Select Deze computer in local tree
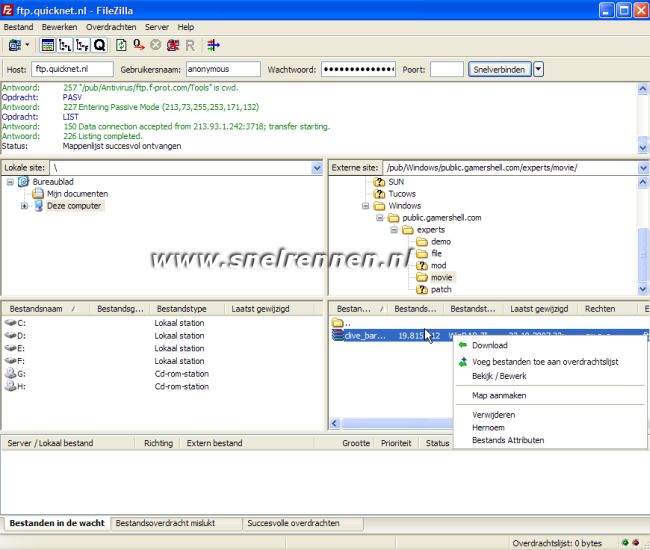 (x=74, y=206)
